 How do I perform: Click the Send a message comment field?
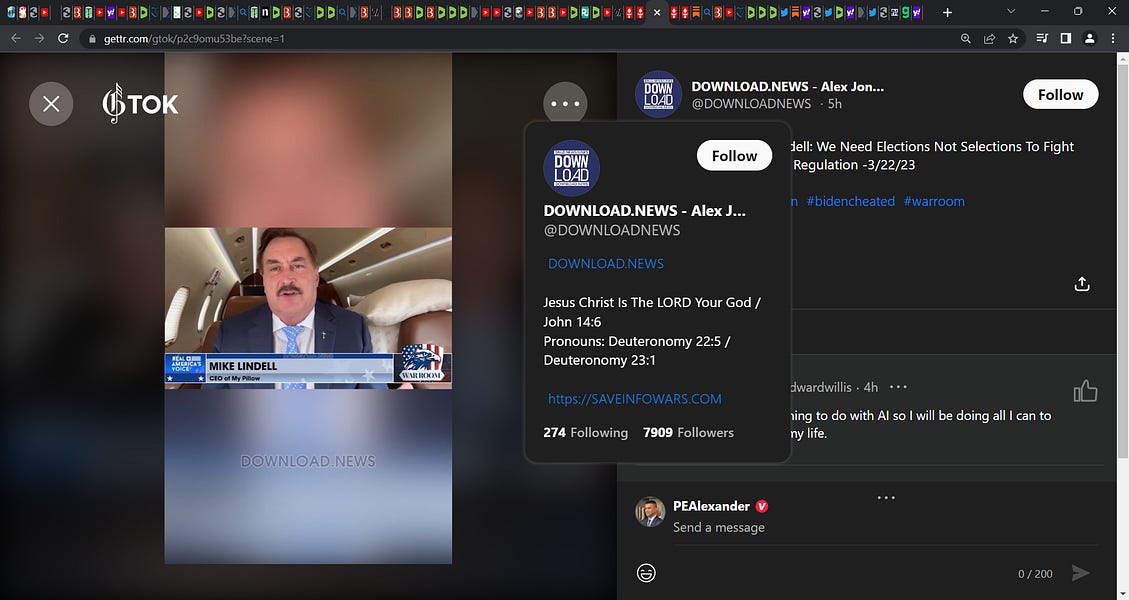pyautogui.click(x=719, y=526)
